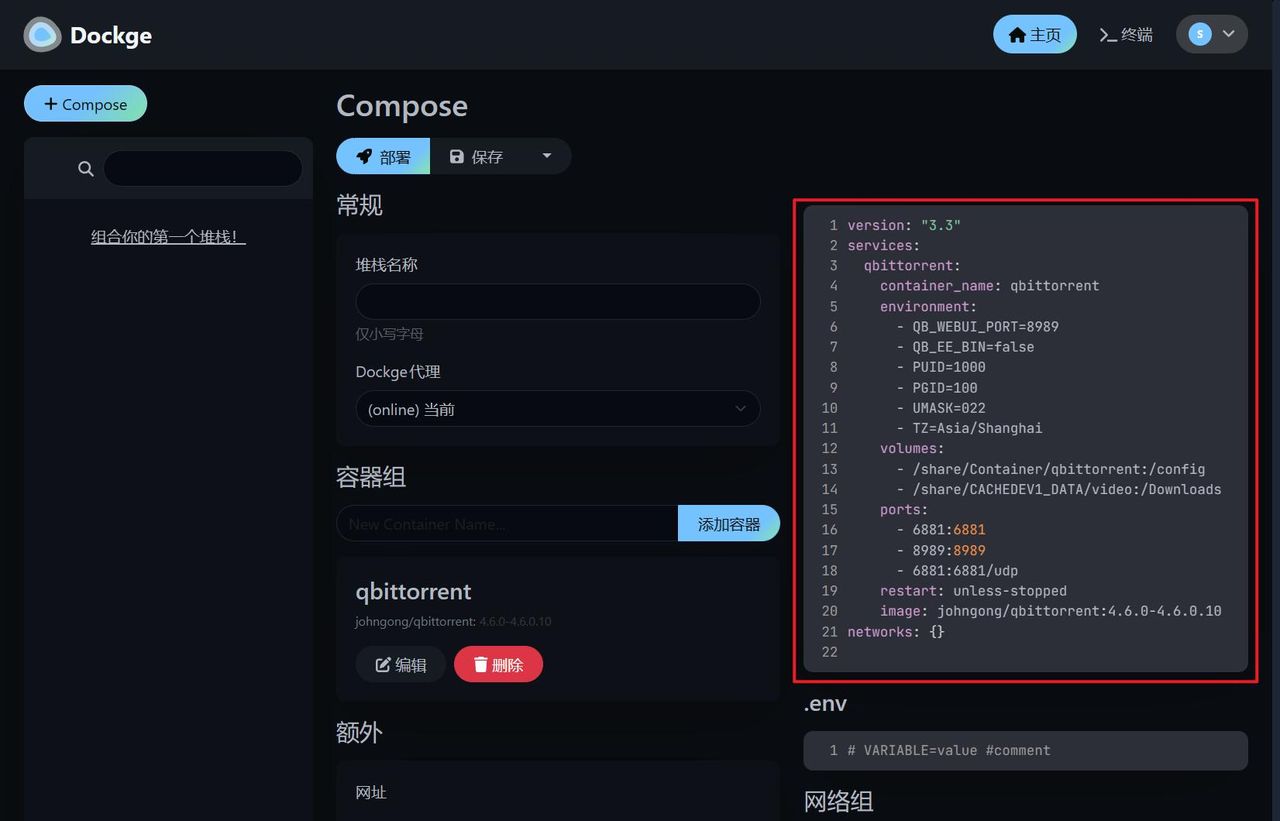
Task: Click the pencil edit icon
Action: [x=383, y=664]
